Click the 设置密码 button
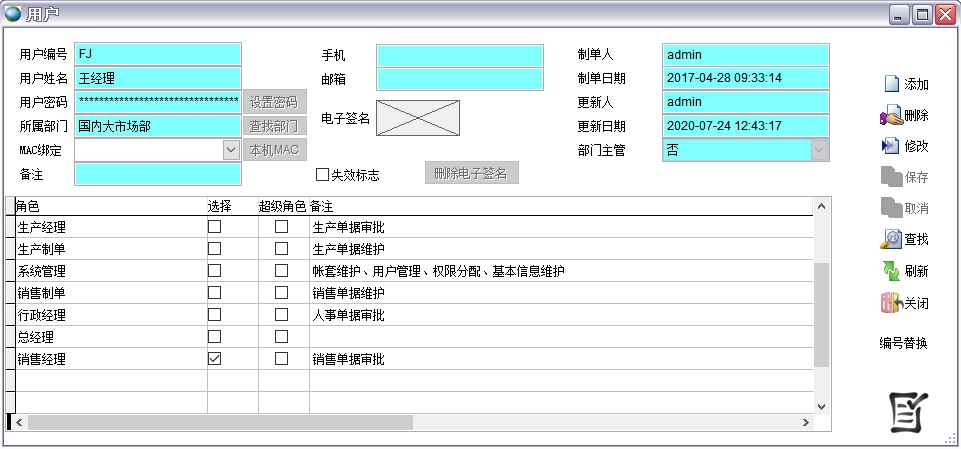This screenshot has height=449, width=961. [x=273, y=102]
